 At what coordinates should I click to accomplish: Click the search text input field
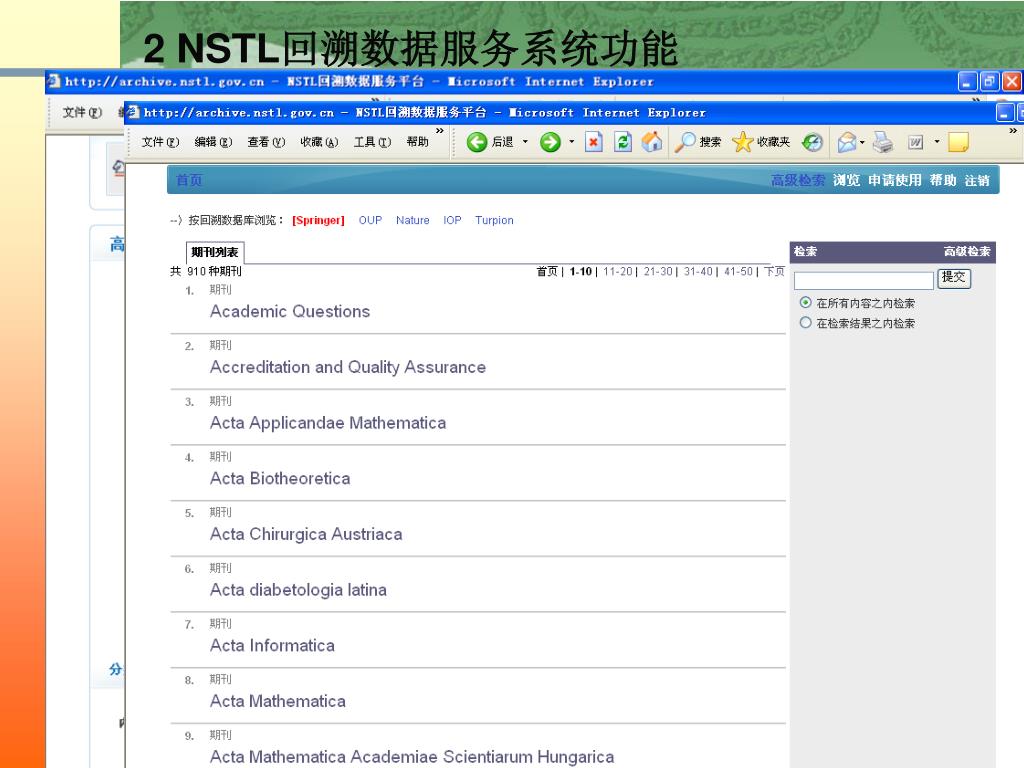point(864,280)
